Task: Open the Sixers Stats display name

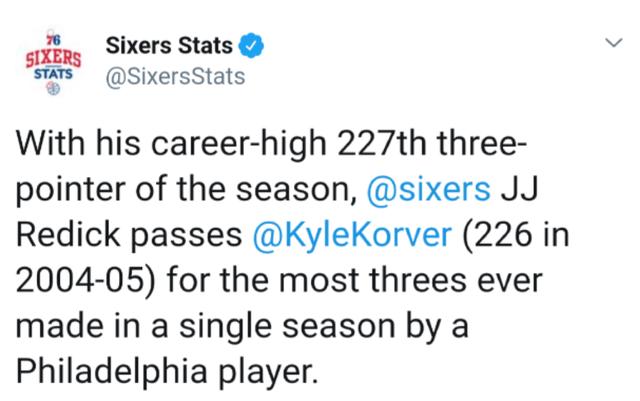Action: click(x=169, y=45)
